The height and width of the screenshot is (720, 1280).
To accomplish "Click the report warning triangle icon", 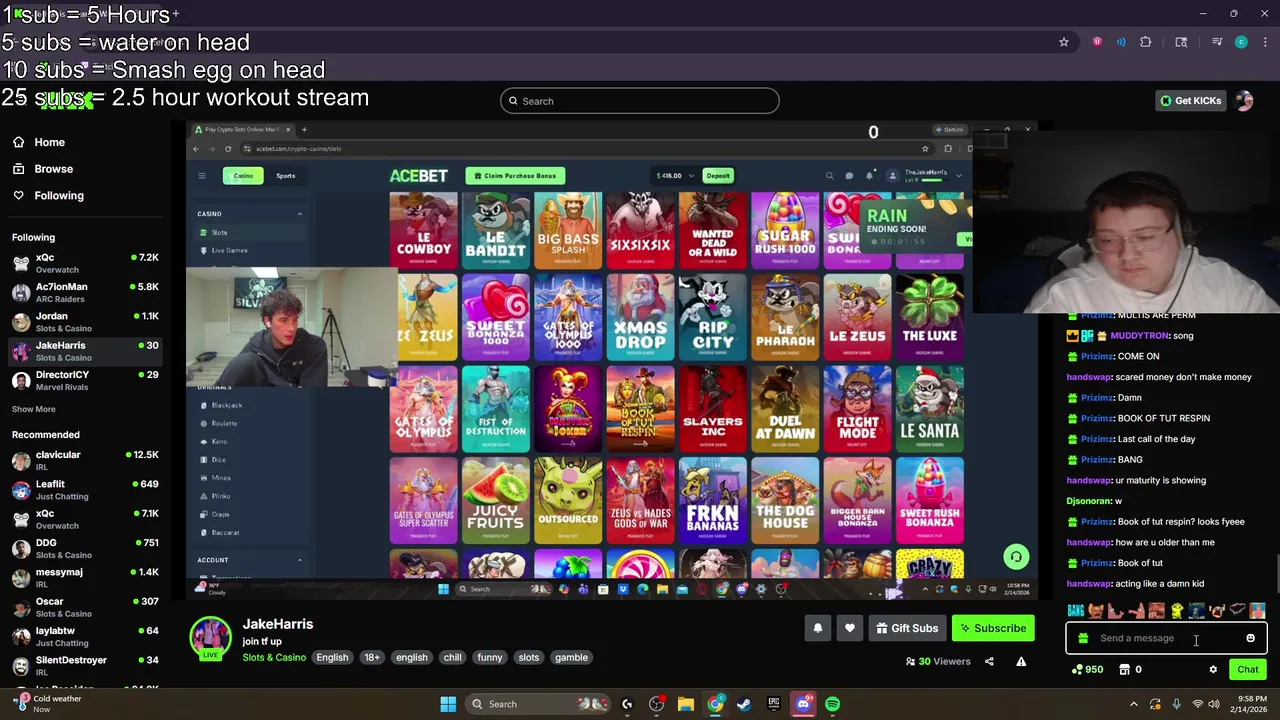I will 1021,661.
